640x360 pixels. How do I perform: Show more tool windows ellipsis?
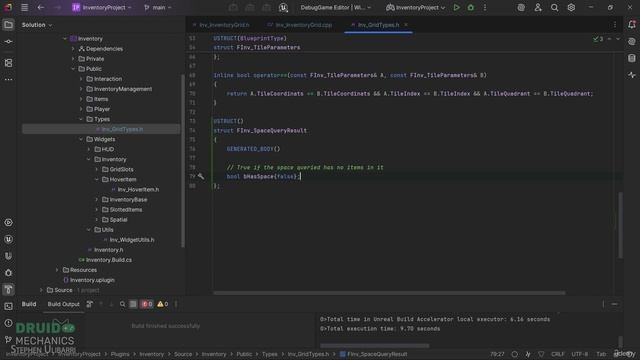(8, 80)
